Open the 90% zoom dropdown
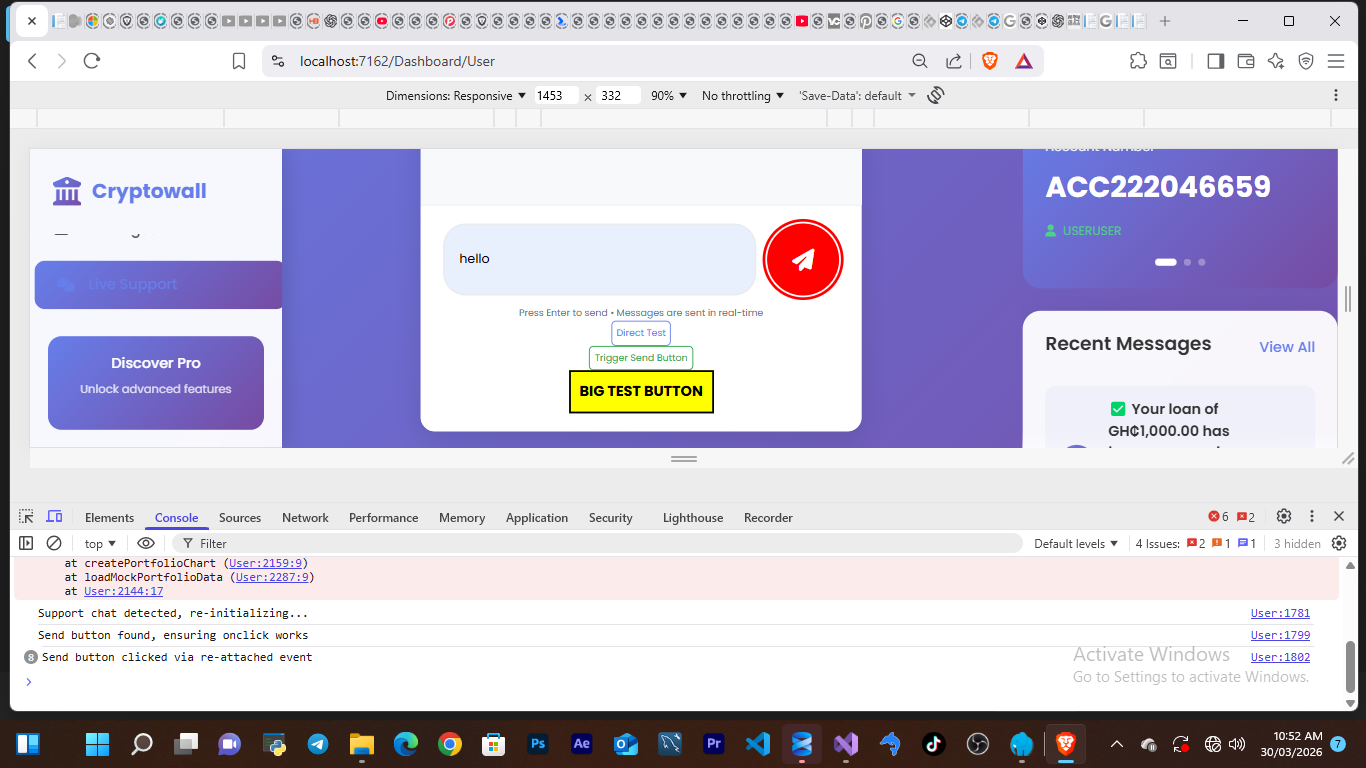1366x768 pixels. pyautogui.click(x=669, y=96)
